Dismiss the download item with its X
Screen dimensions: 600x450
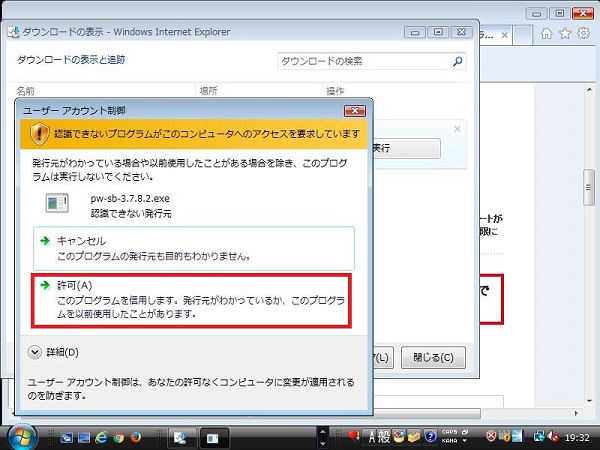pos(457,129)
